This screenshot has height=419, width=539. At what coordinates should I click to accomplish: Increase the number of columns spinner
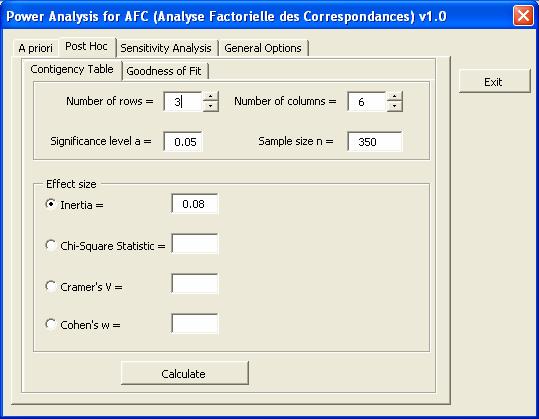point(395,97)
